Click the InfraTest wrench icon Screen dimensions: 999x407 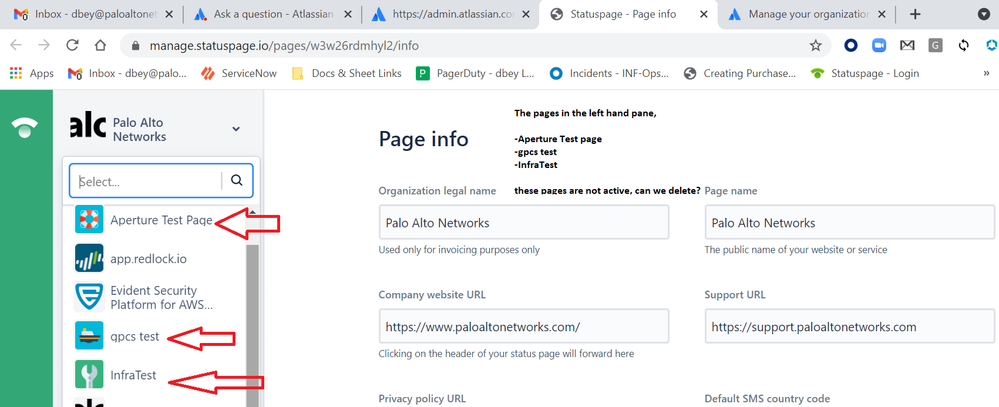(89, 375)
